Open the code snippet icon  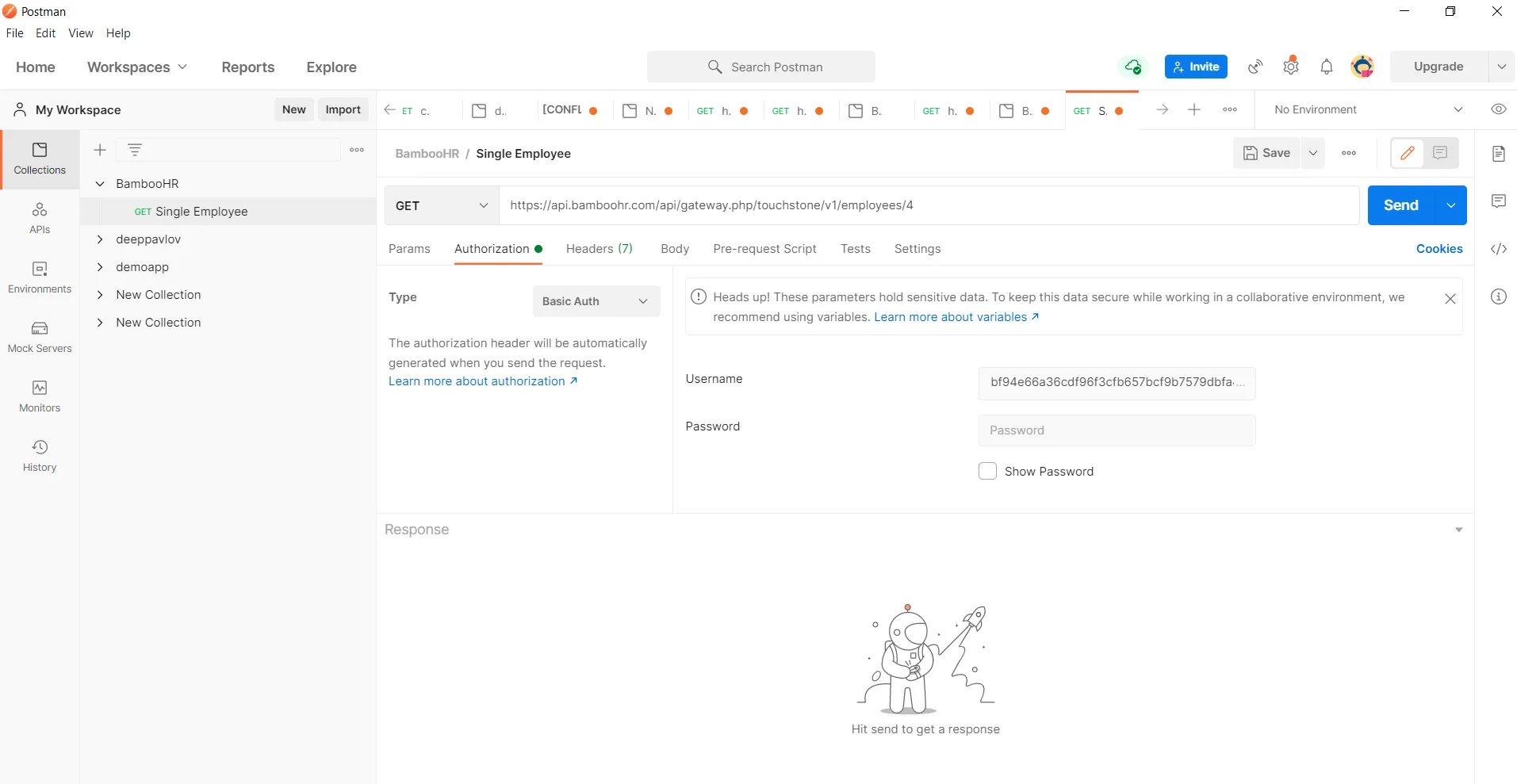pyautogui.click(x=1498, y=249)
